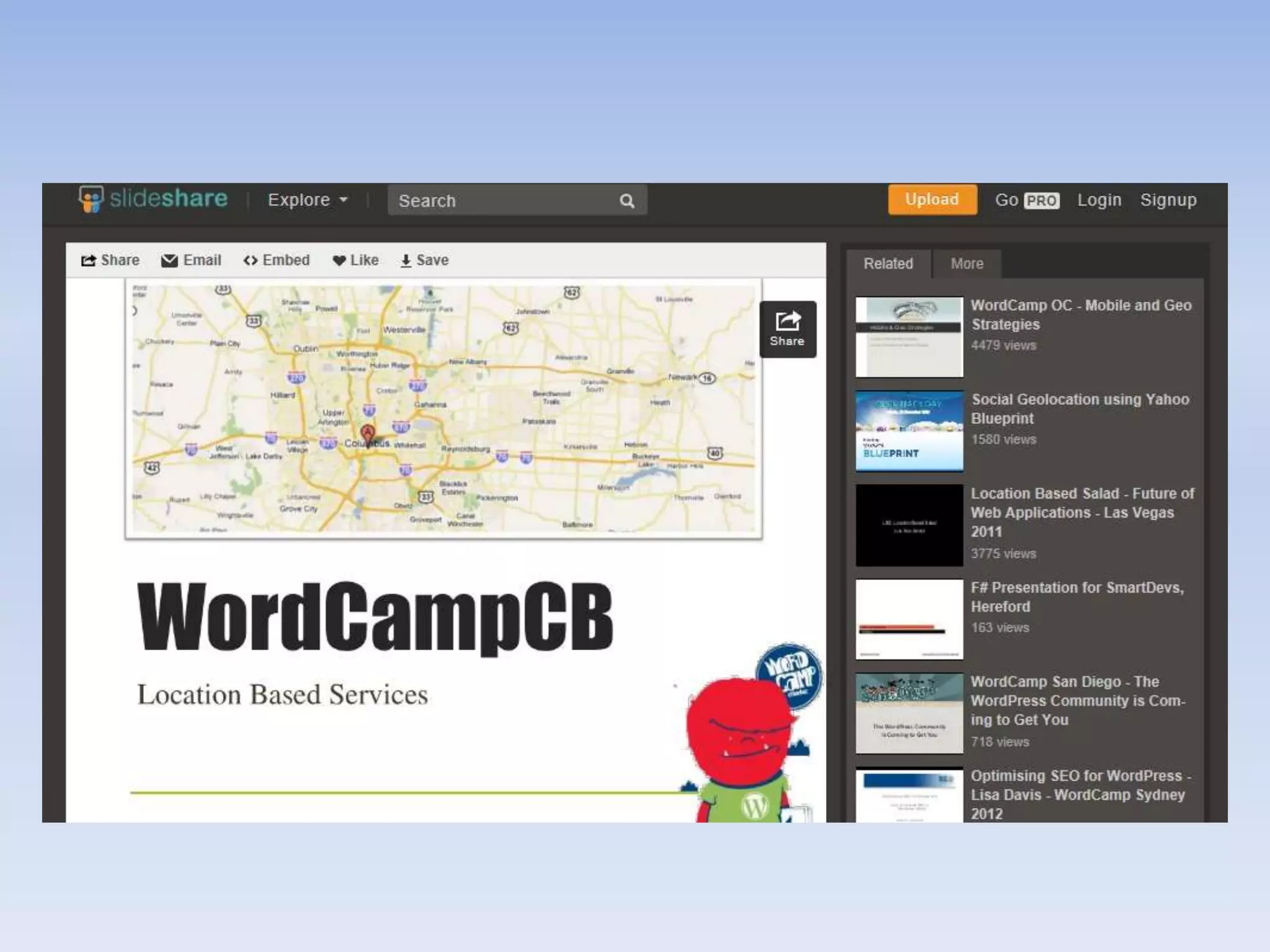Image resolution: width=1270 pixels, height=952 pixels.
Task: Click the Login link
Action: [x=1099, y=200]
